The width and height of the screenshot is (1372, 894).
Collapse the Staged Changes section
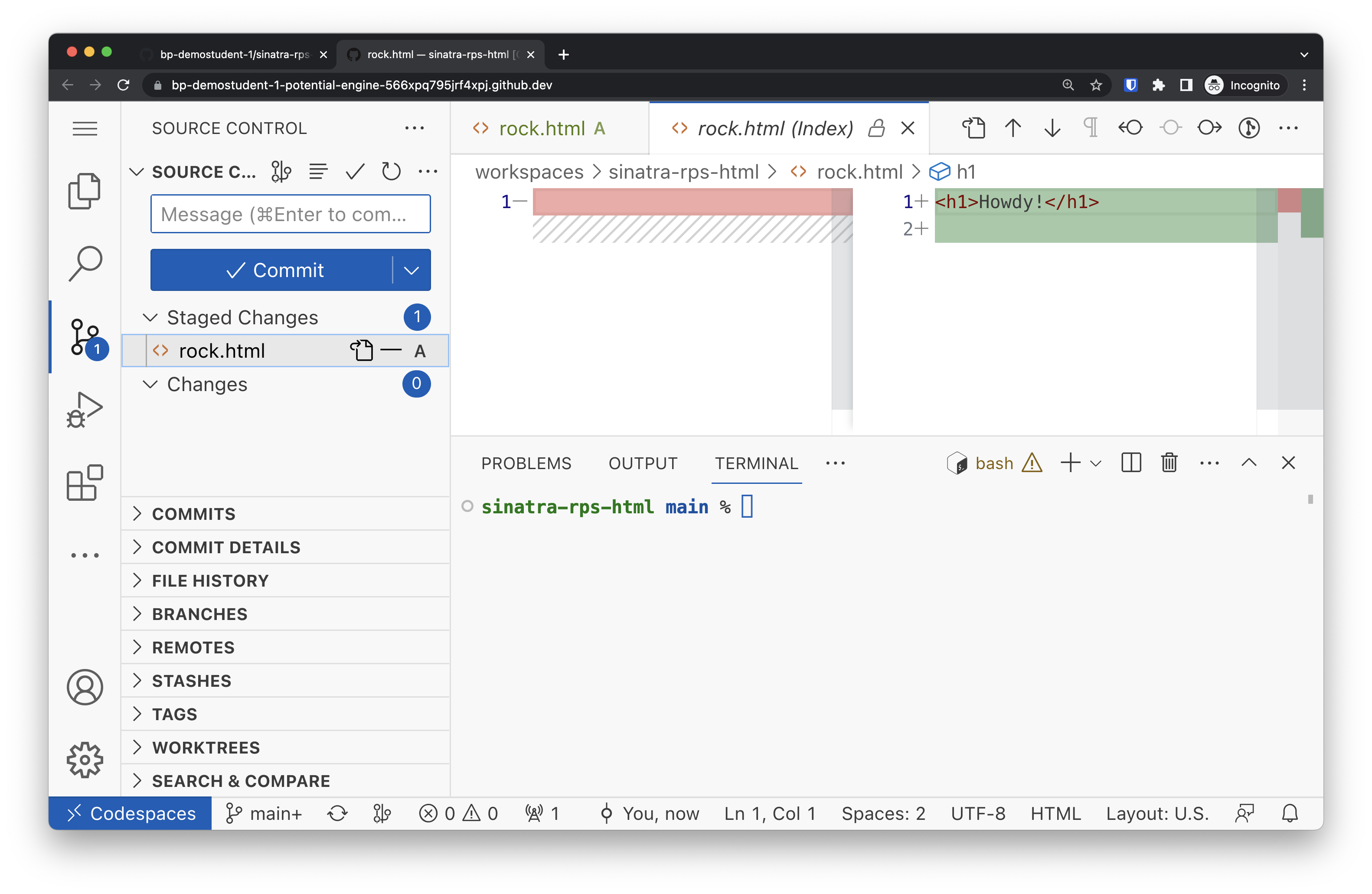[150, 317]
